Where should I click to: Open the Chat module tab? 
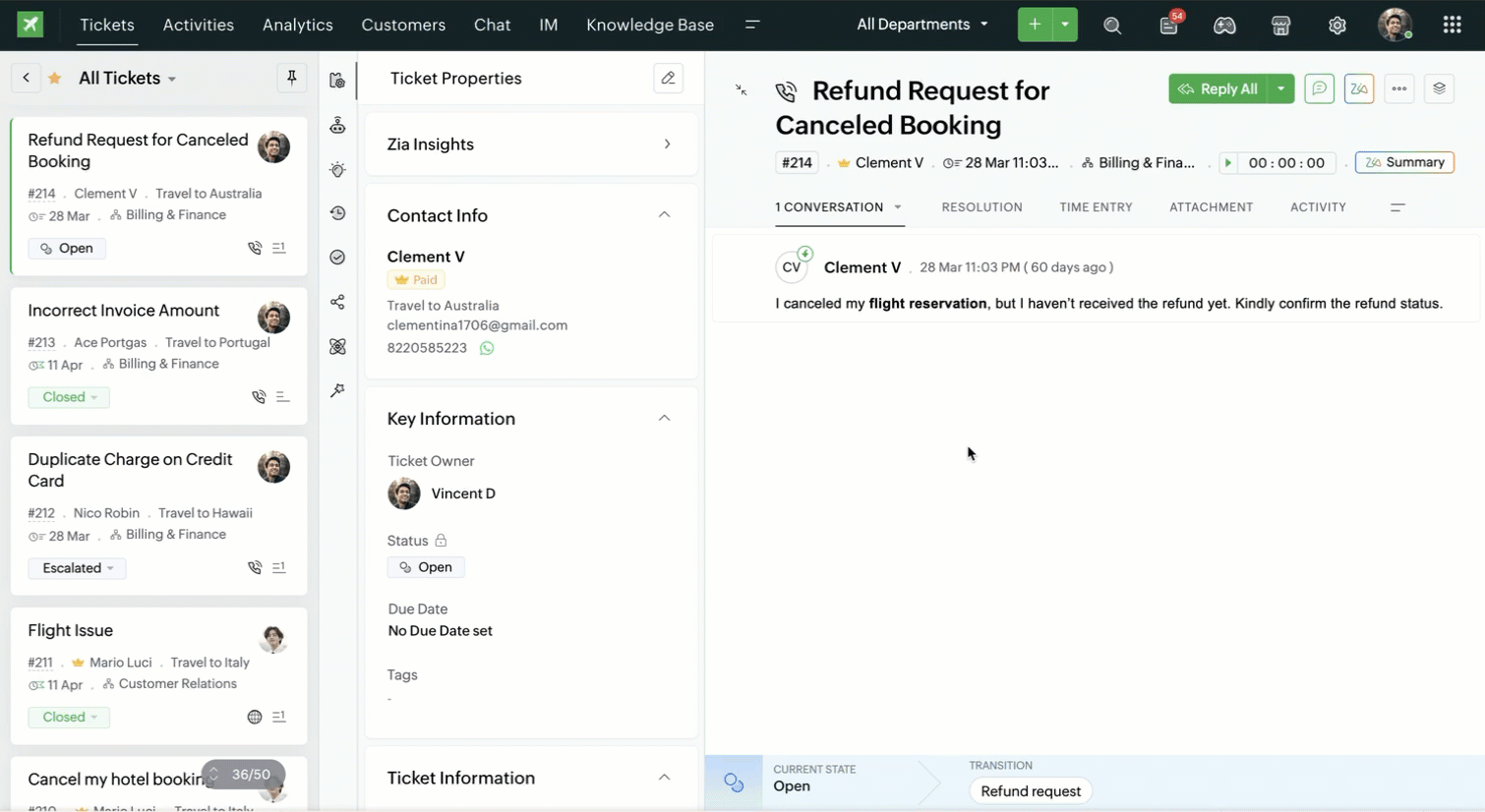[492, 25]
